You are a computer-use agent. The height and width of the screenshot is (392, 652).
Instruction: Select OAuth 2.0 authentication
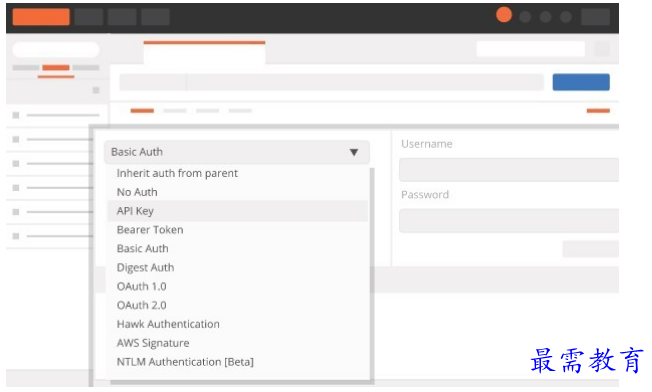point(141,305)
